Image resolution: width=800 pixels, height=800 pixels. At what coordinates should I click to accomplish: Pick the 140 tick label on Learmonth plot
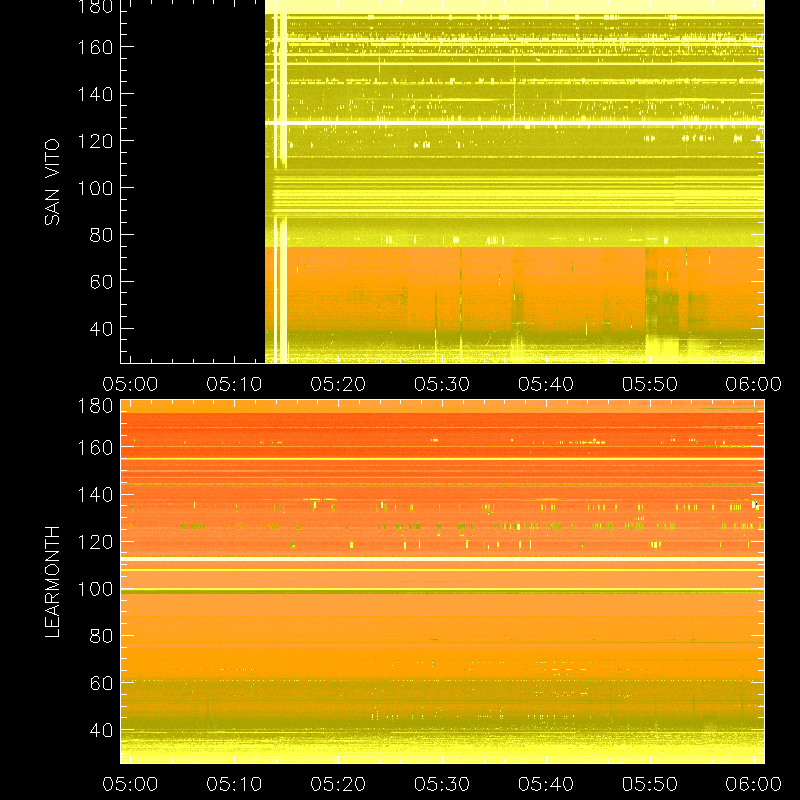pos(95,495)
